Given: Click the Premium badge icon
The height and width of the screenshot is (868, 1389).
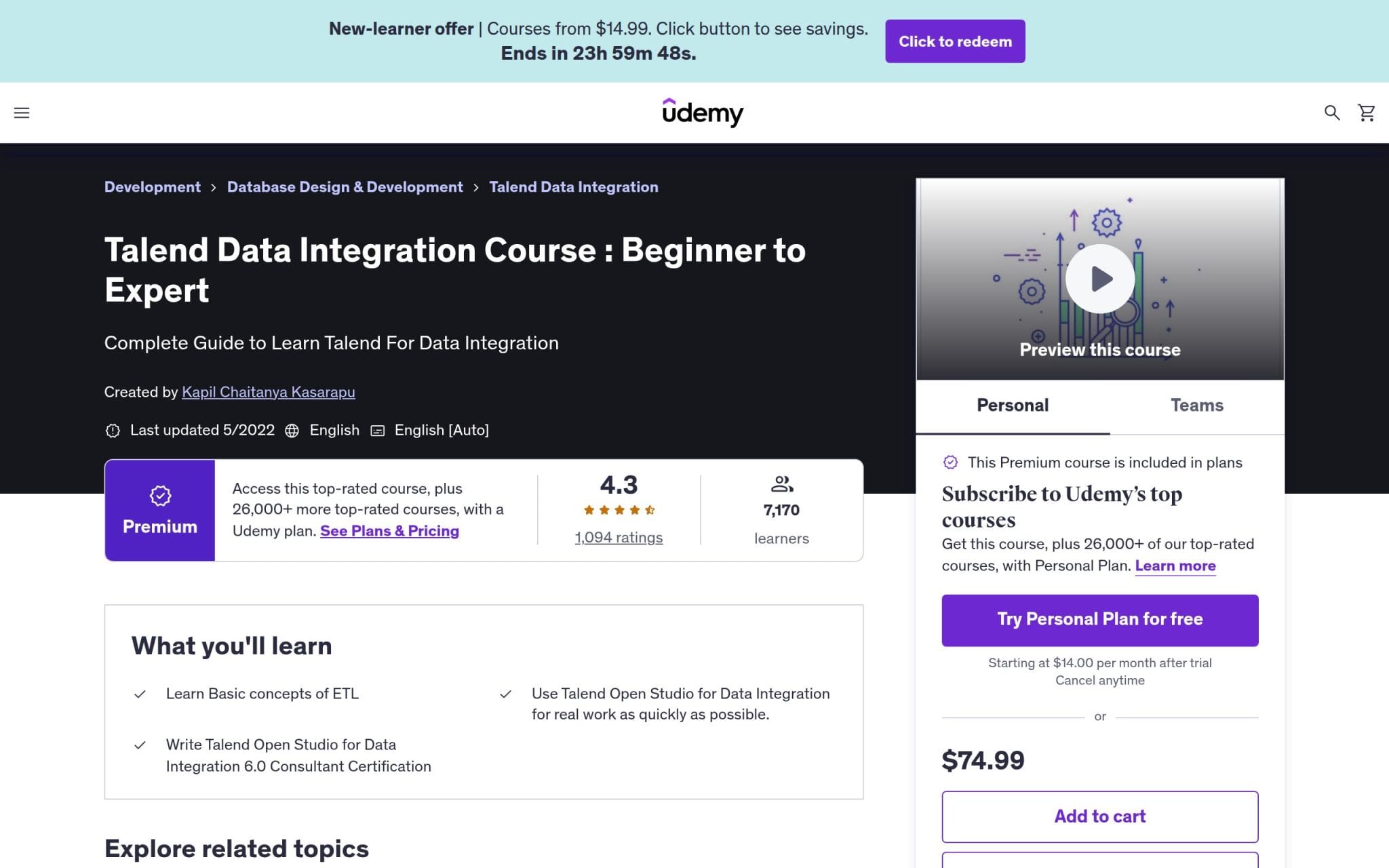Looking at the screenshot, I should (x=160, y=496).
